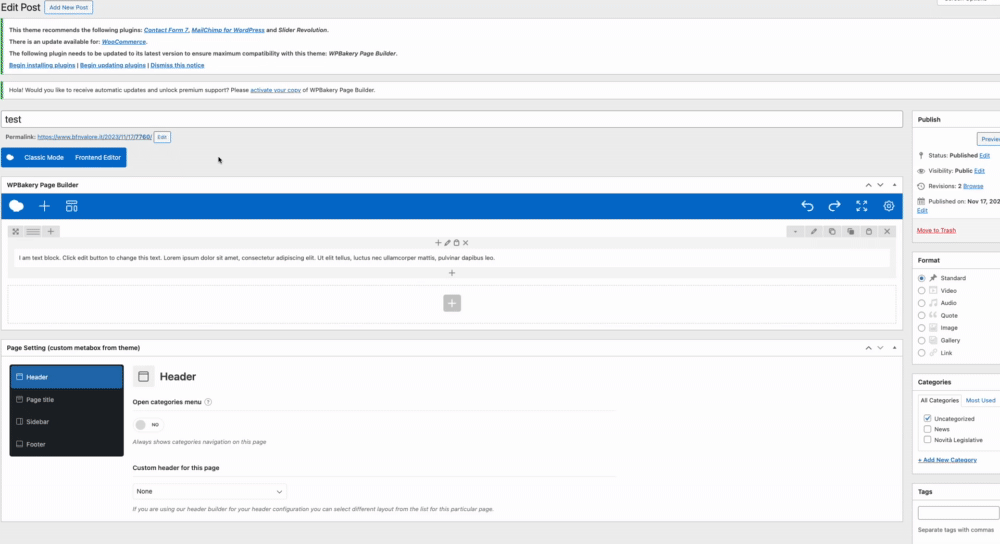Screen dimensions: 1000x544
Task: Open Page title tab in Page Setting
Action: 66,400
